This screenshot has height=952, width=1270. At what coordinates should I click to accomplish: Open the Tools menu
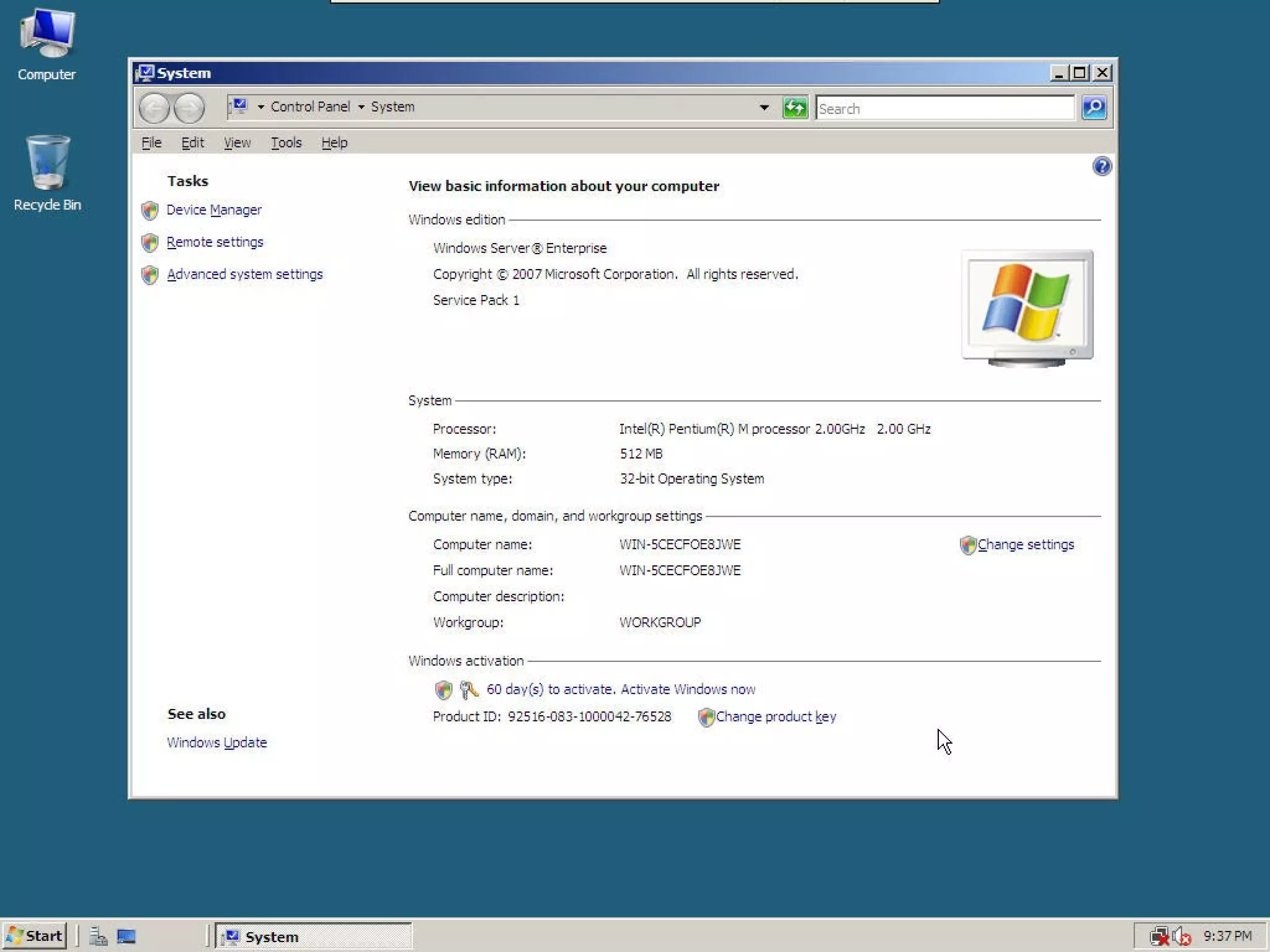point(286,143)
